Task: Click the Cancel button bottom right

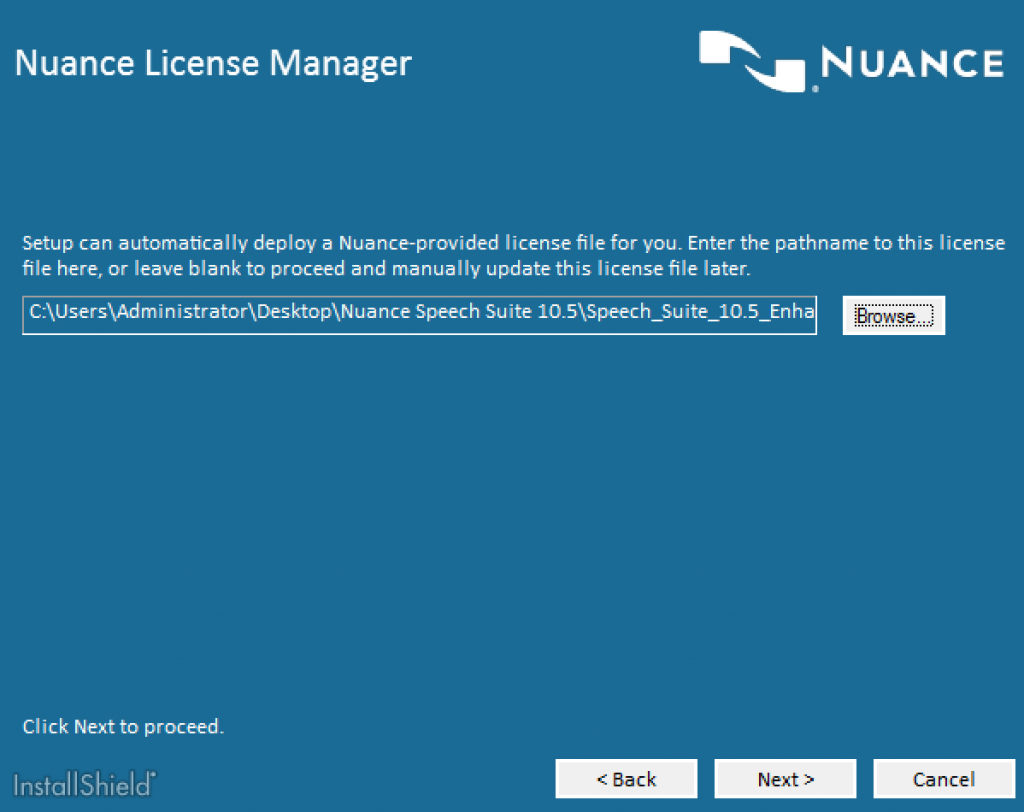Action: [x=944, y=778]
